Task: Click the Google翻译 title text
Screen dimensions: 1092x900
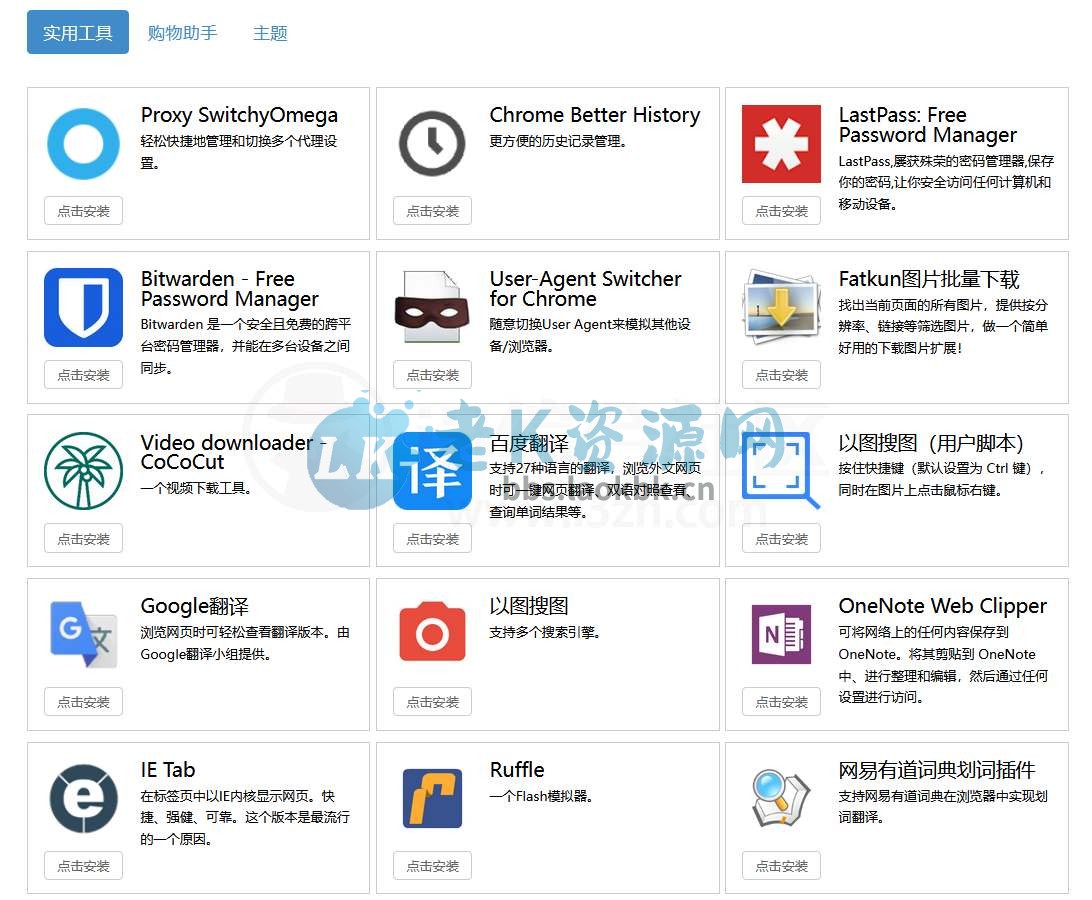Action: [194, 606]
